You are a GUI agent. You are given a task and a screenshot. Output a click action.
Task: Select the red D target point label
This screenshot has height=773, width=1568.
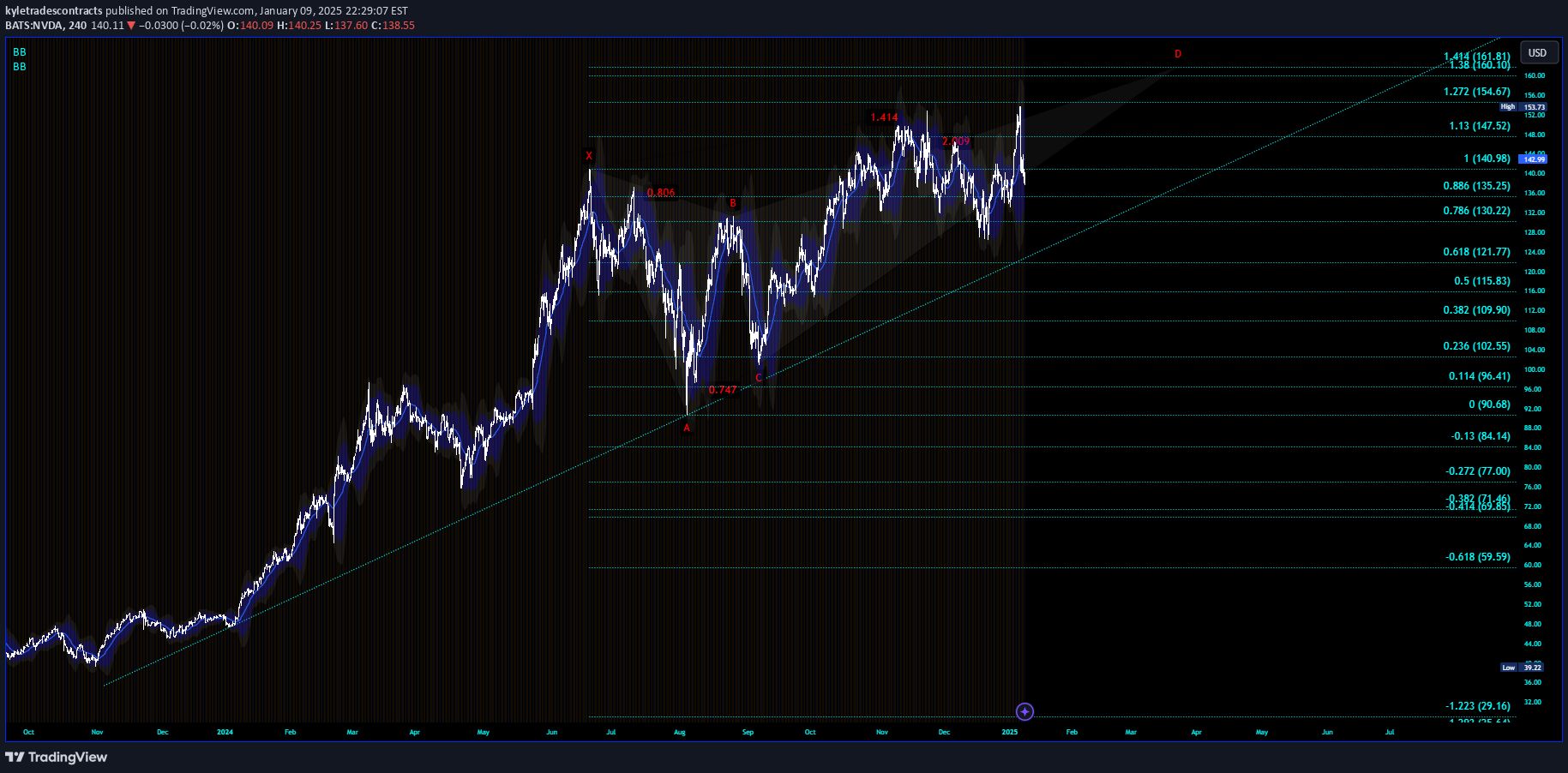coord(1178,54)
